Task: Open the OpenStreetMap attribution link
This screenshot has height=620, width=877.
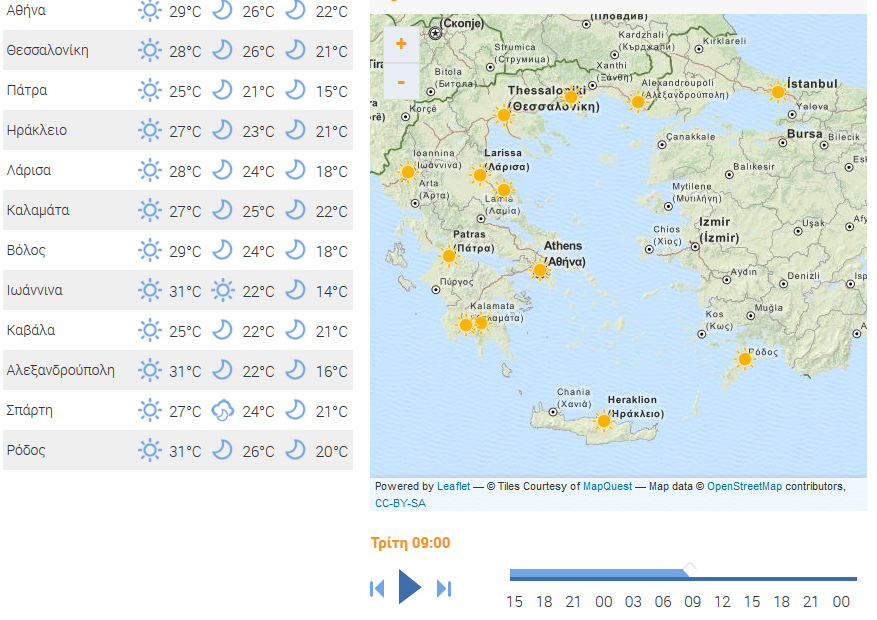Action: [x=744, y=486]
